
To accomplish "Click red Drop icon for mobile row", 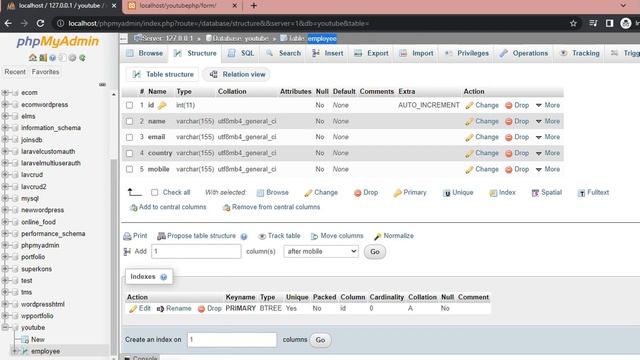I will pos(509,169).
